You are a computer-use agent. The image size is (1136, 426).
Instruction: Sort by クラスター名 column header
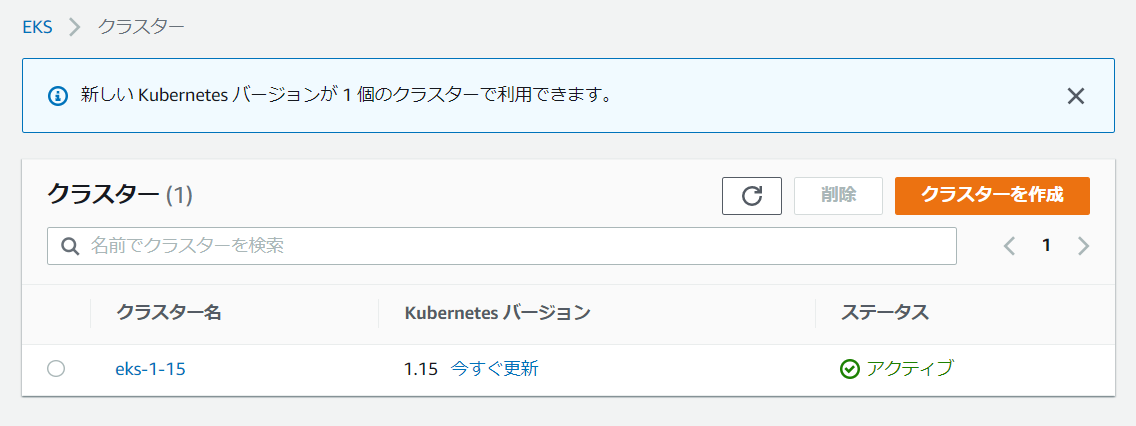[169, 313]
